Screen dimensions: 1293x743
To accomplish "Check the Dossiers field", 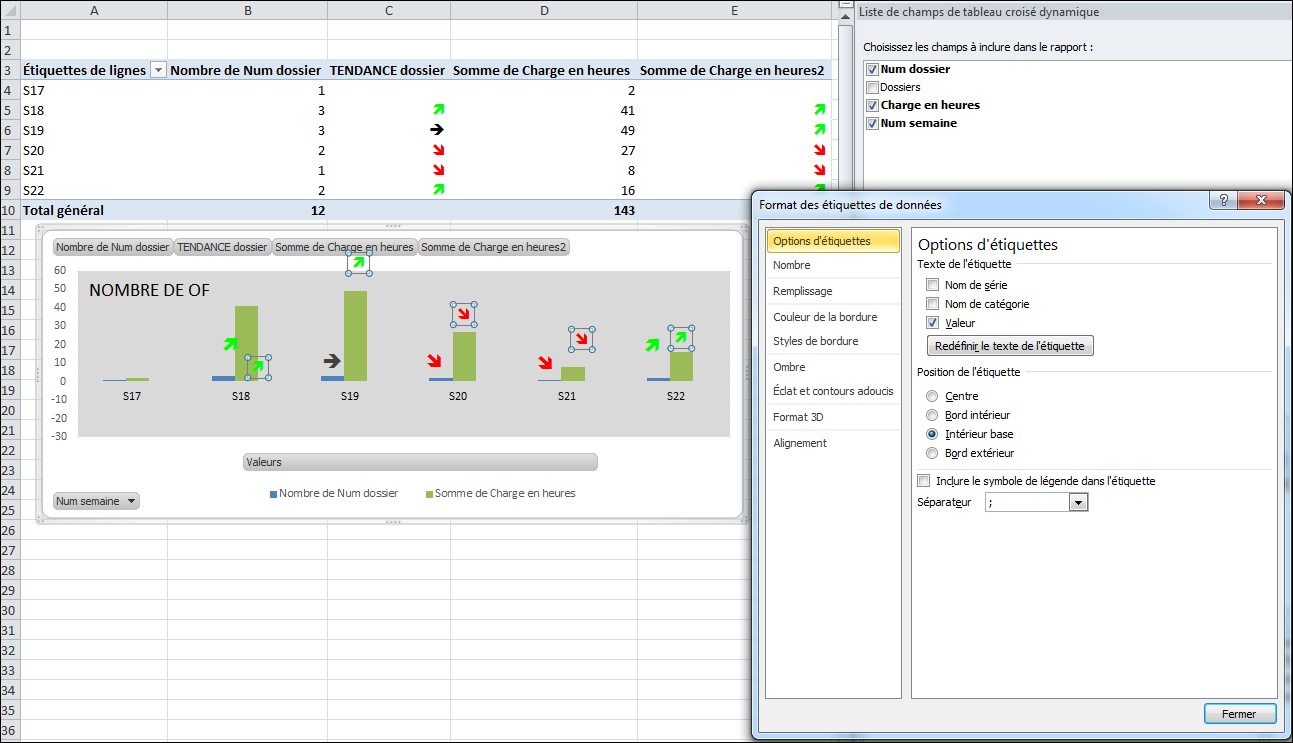I will (872, 87).
